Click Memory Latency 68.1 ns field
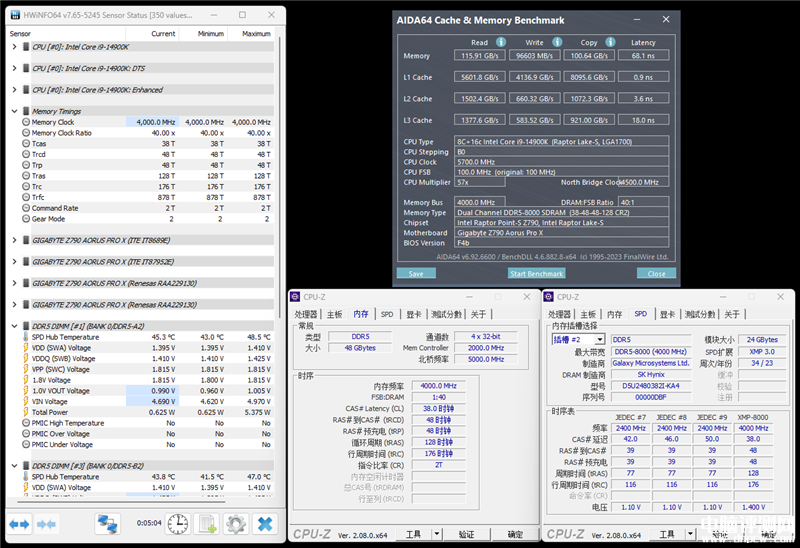Viewport: 800px width, 548px height. [x=643, y=55]
